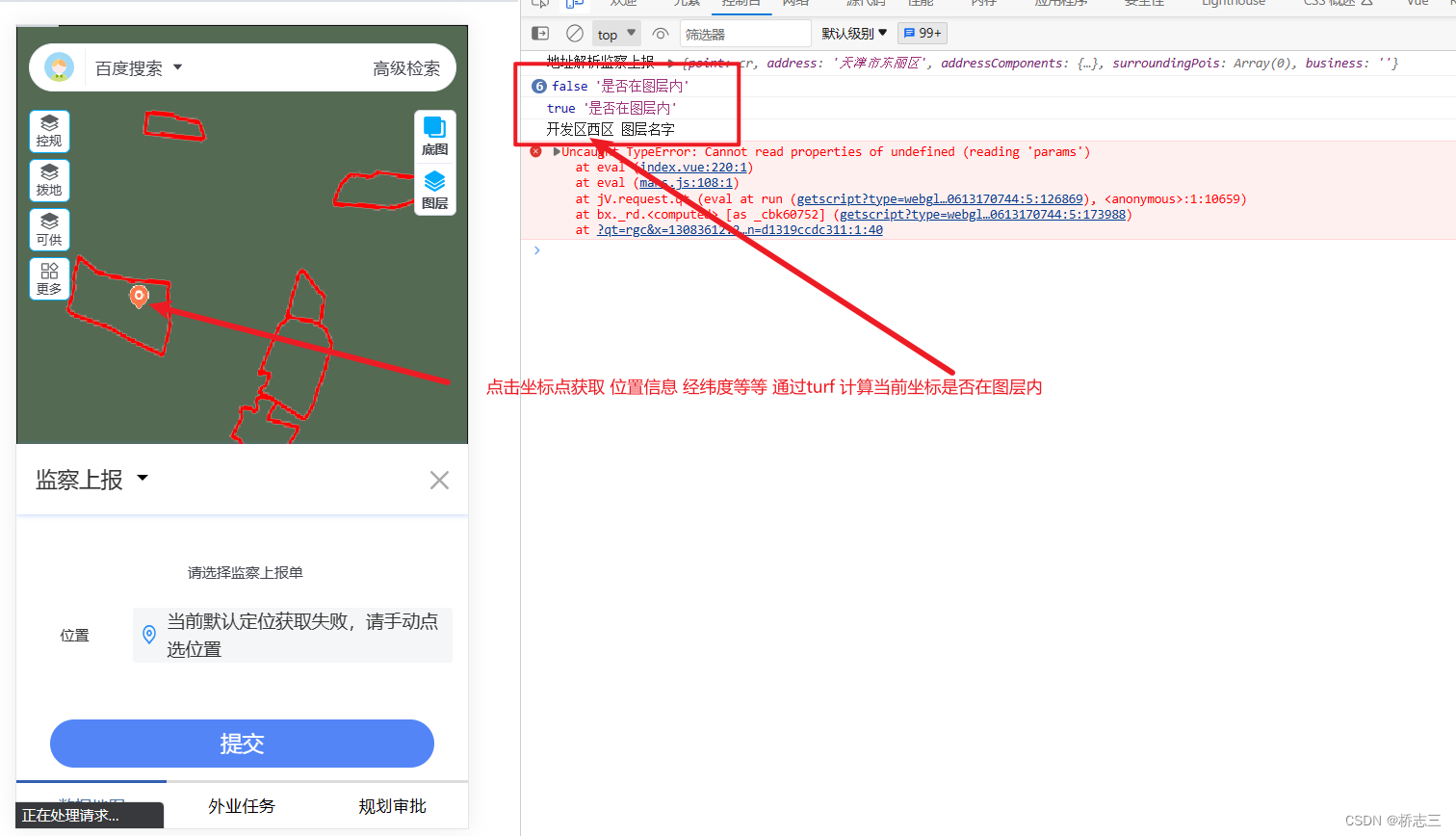Open the getscript link ending 5:126869
Screen dimensions: 1456x836
(940, 199)
